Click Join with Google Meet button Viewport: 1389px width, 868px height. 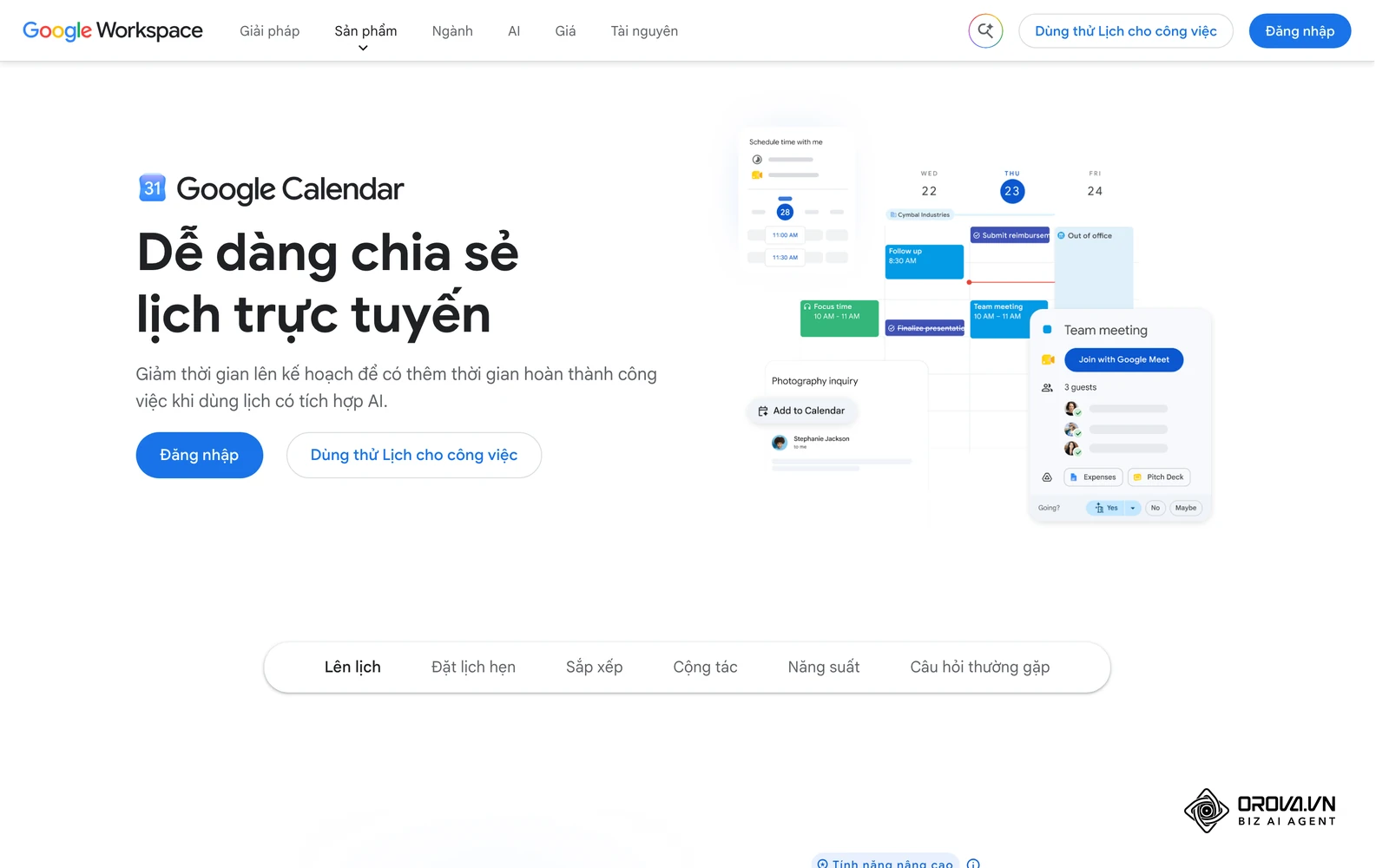[1123, 359]
